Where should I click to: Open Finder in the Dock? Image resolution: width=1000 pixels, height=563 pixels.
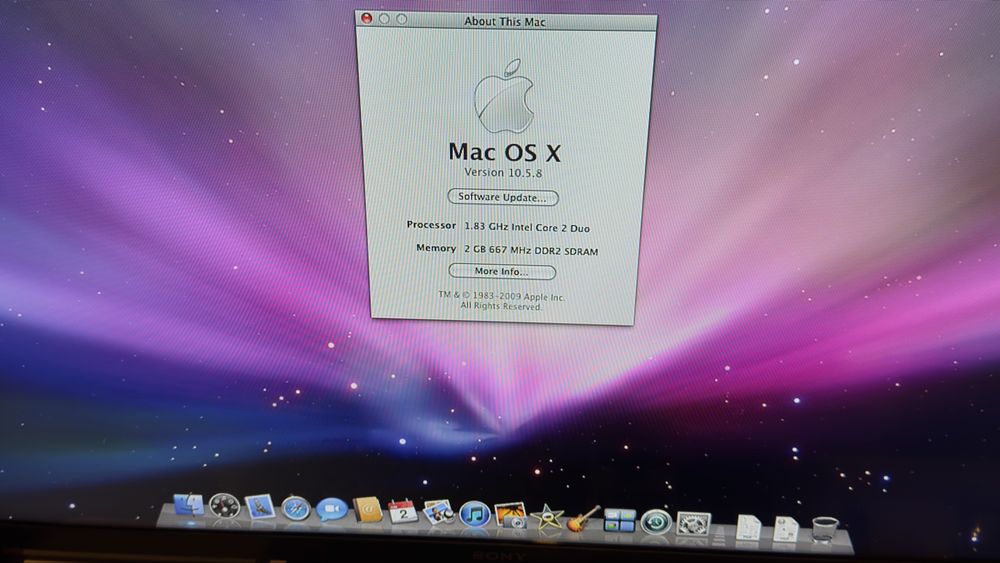[188, 505]
